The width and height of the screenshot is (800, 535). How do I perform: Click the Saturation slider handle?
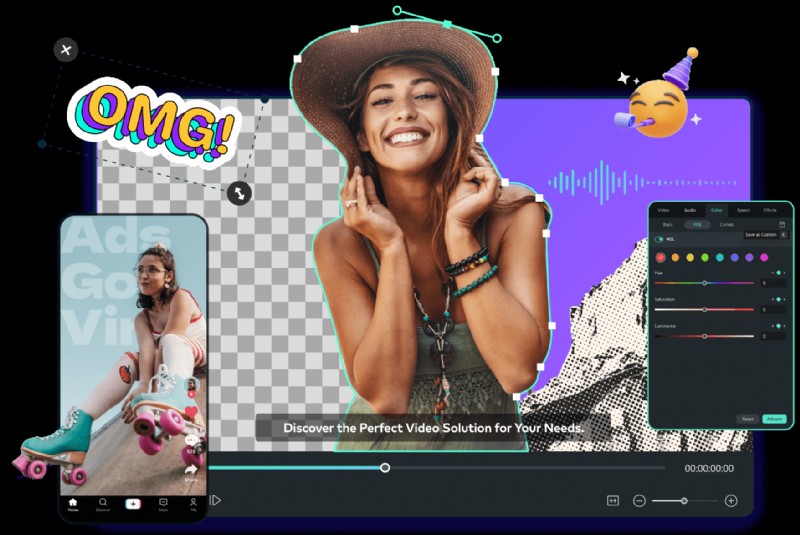[x=705, y=310]
